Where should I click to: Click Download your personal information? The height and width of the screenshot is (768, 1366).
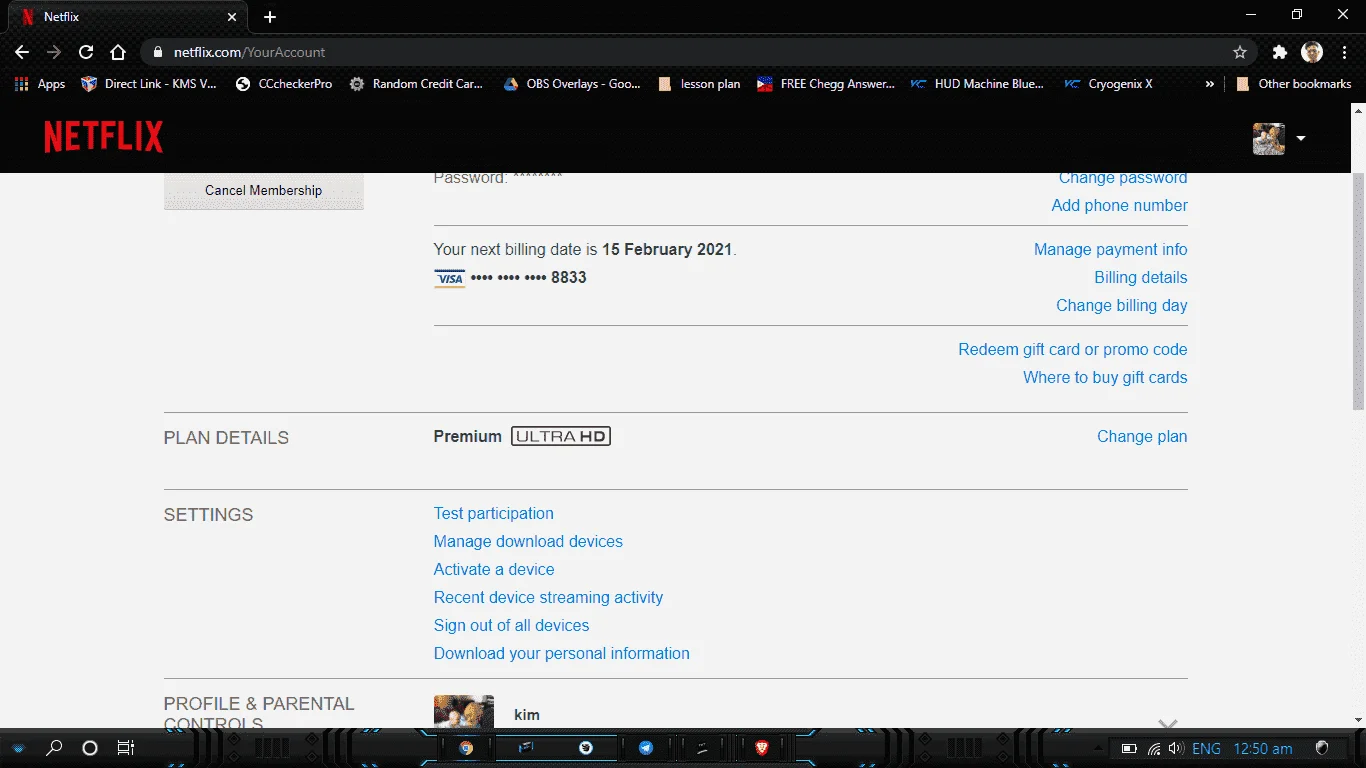(561, 653)
